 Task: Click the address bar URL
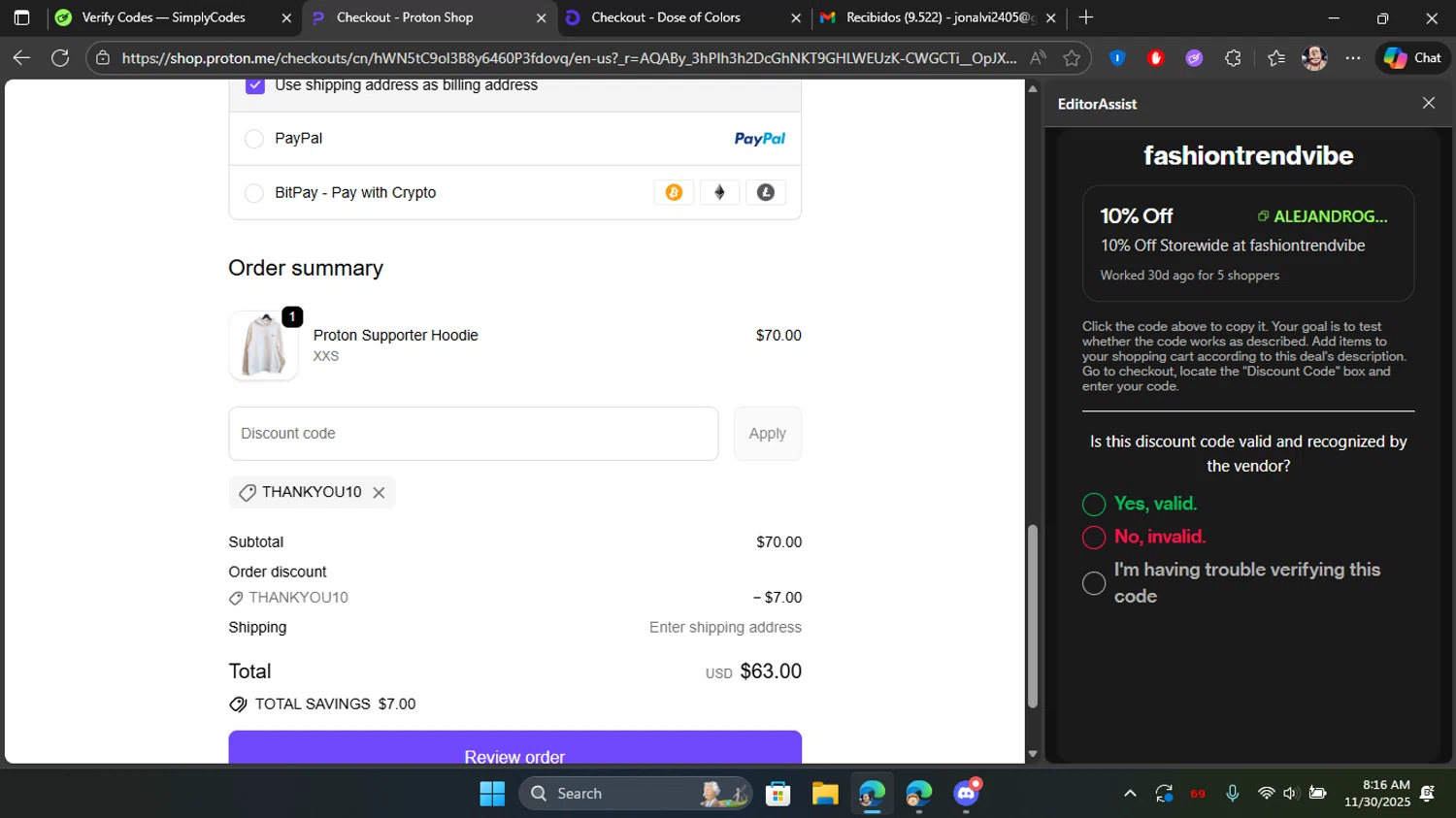(569, 58)
